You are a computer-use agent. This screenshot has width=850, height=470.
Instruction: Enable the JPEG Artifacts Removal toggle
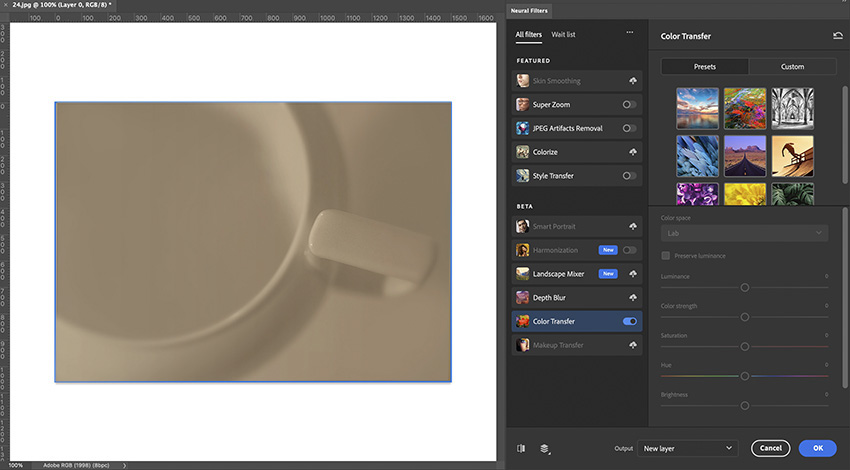[629, 128]
